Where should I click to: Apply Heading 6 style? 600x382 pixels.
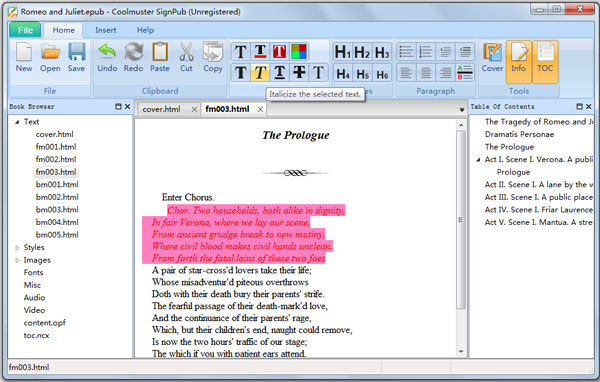tap(382, 73)
